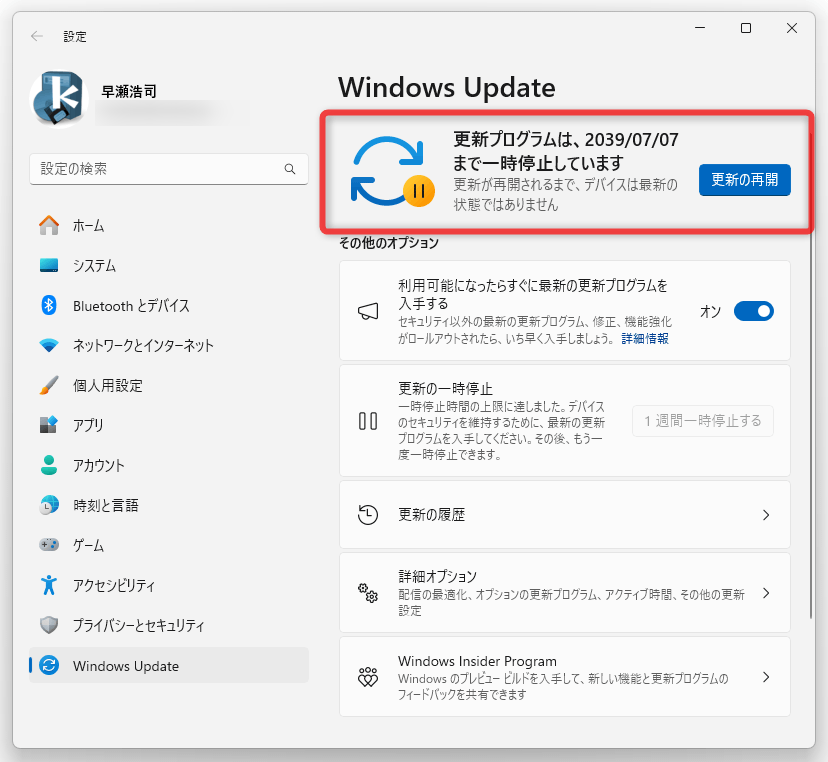Click the 個人用設定 paintbrush icon
The height and width of the screenshot is (762, 828).
[x=49, y=385]
